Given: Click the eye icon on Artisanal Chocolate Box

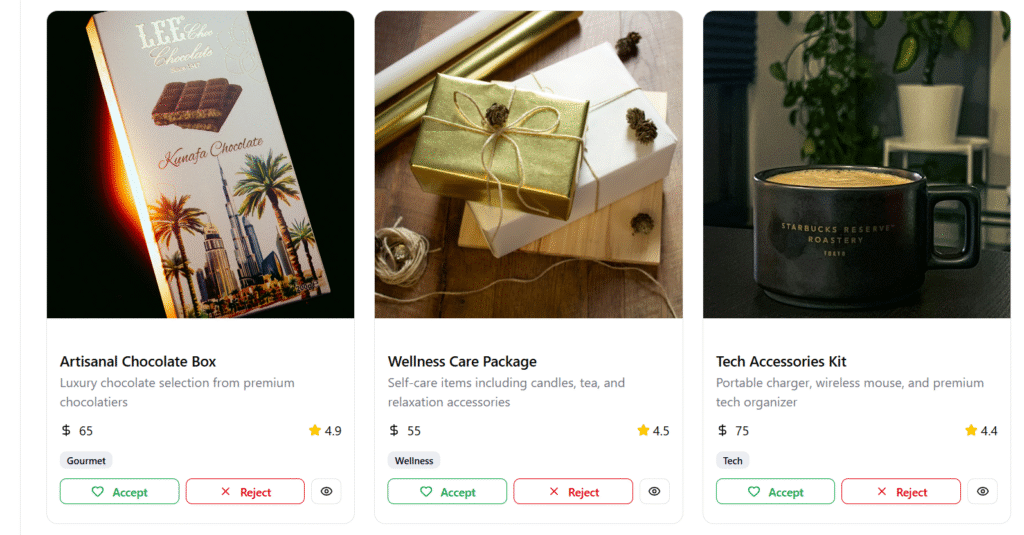Looking at the screenshot, I should [326, 491].
